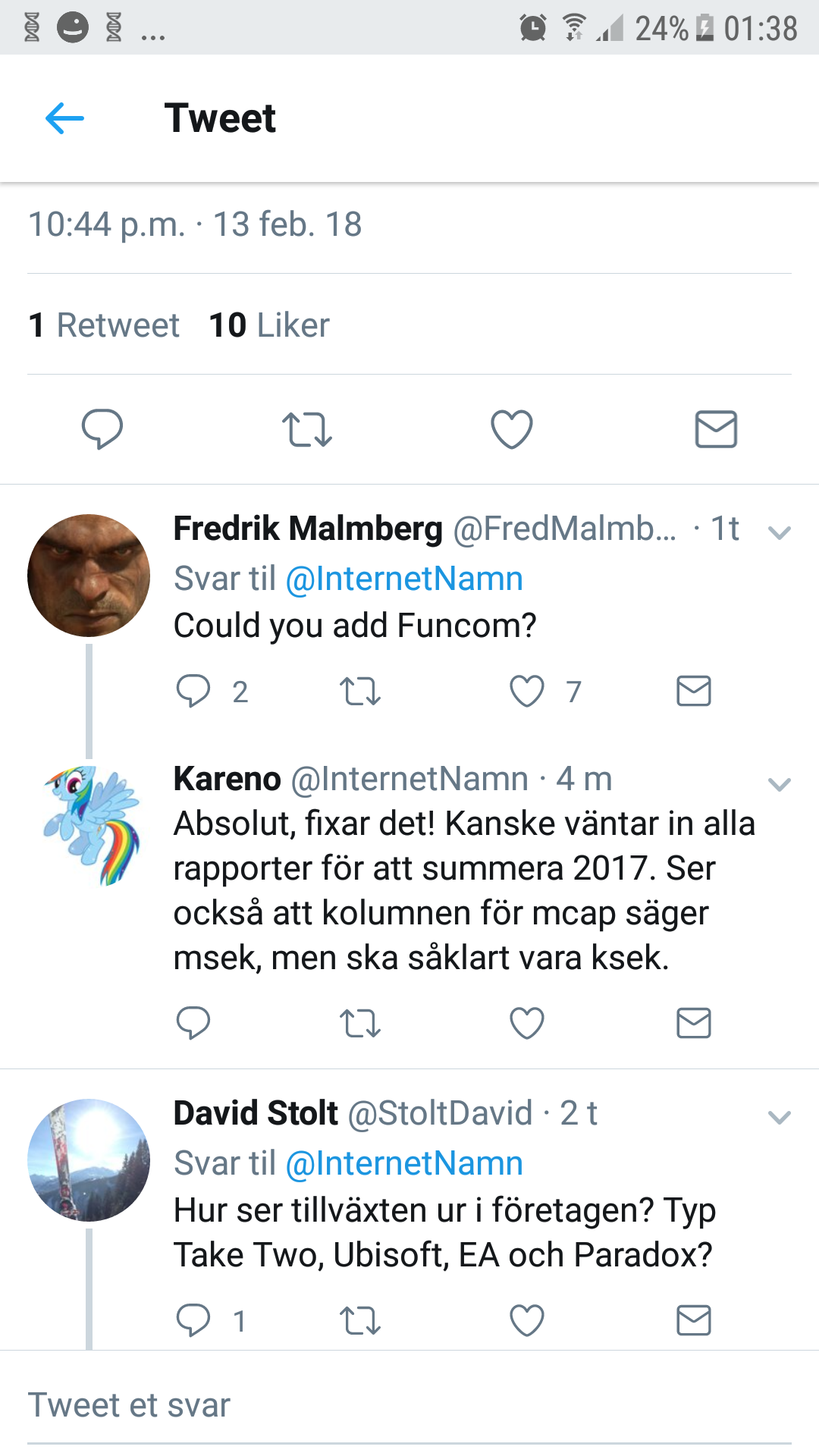This screenshot has width=819, height=1456.
Task: Reply to David Stolt's tweet
Action: point(193,1320)
